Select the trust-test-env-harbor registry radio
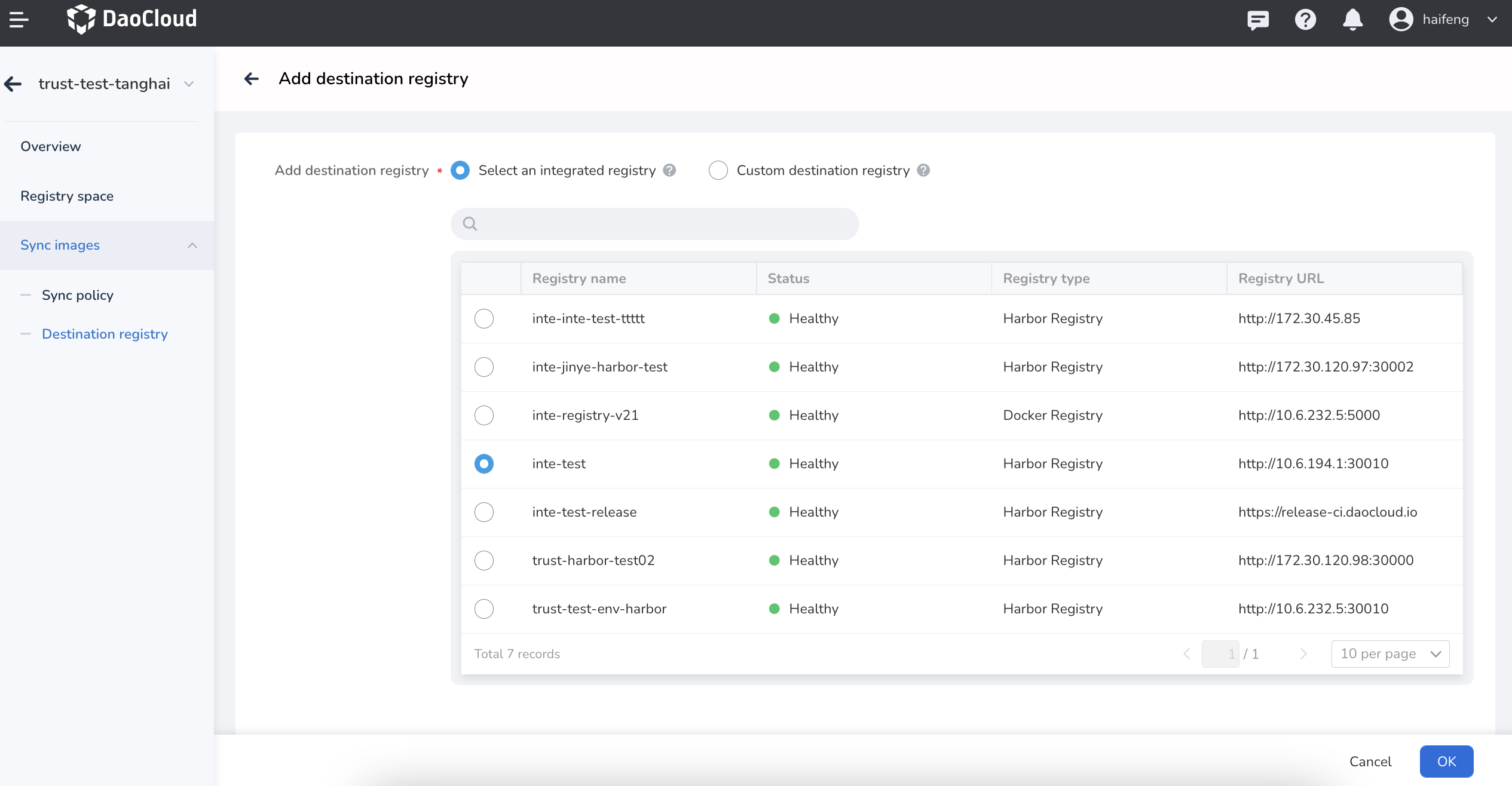The image size is (1512, 786). pos(484,609)
